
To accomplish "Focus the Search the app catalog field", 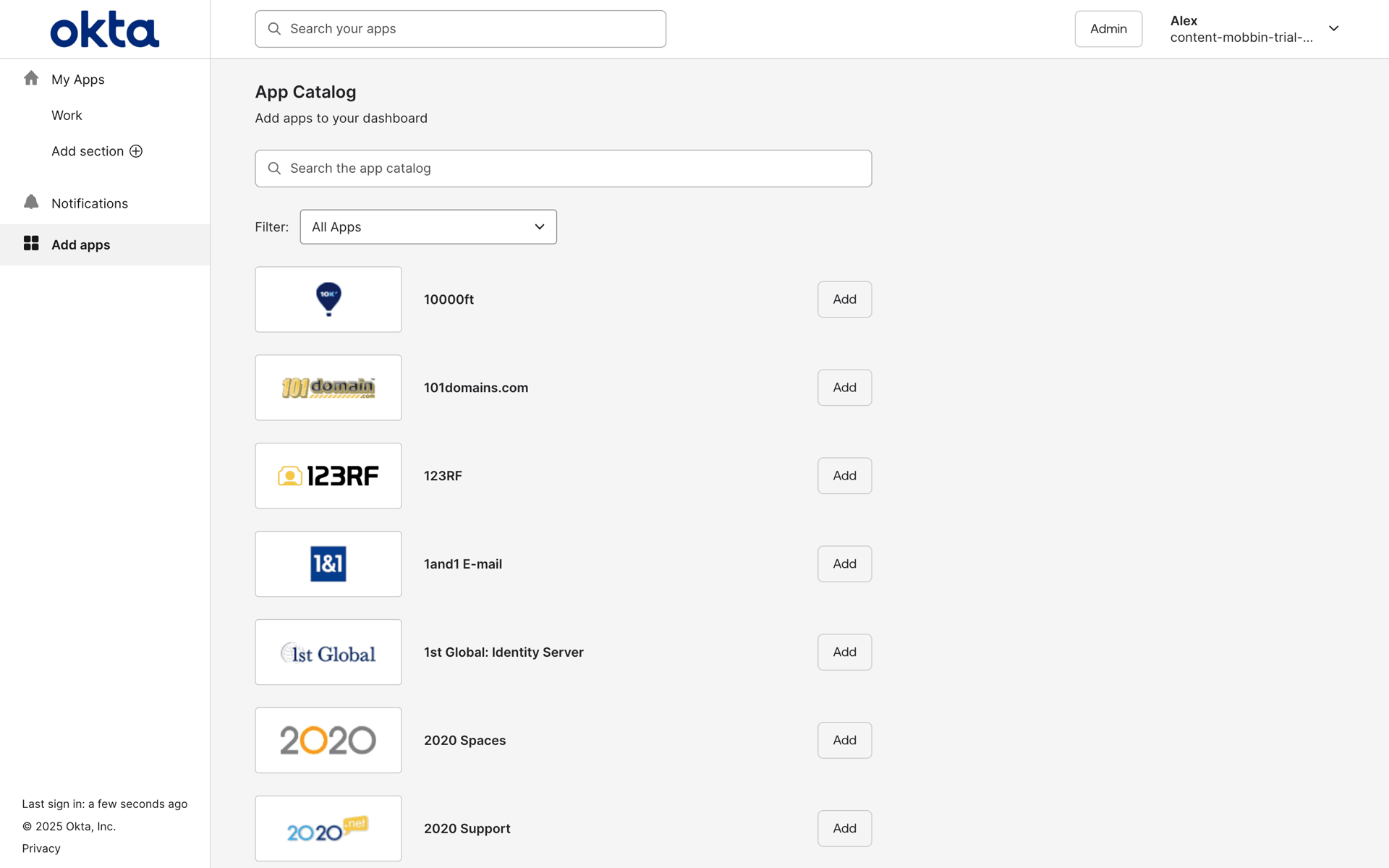I will point(563,169).
